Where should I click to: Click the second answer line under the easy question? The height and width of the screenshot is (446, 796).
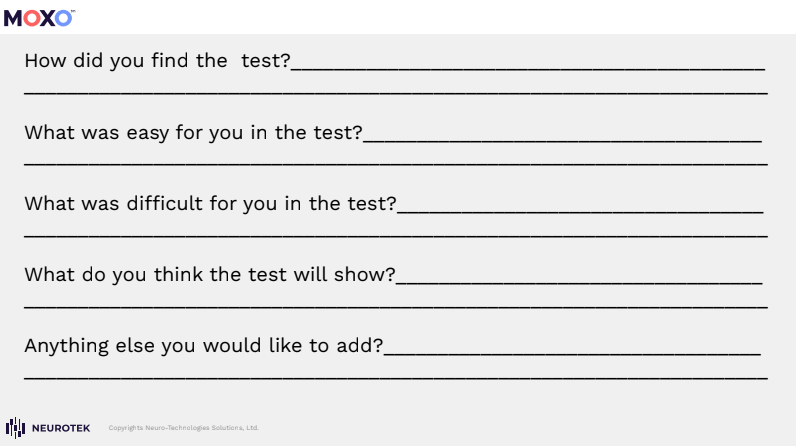[395, 162]
